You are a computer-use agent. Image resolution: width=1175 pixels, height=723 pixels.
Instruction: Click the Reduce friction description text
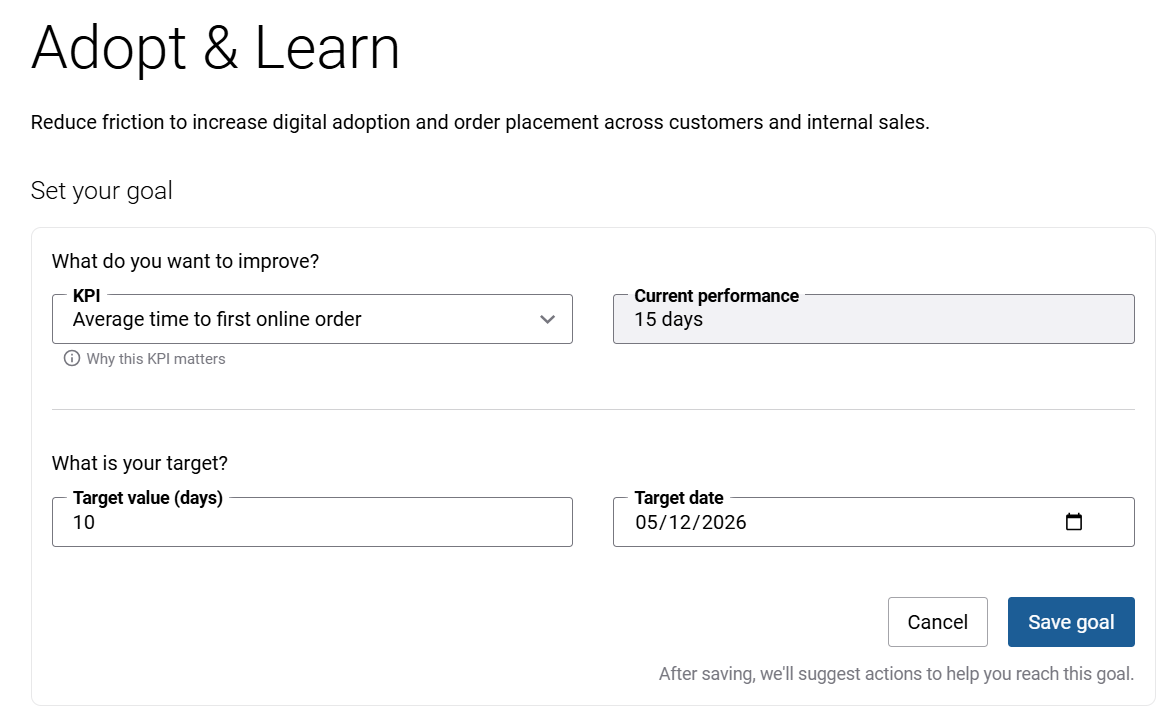coord(480,124)
